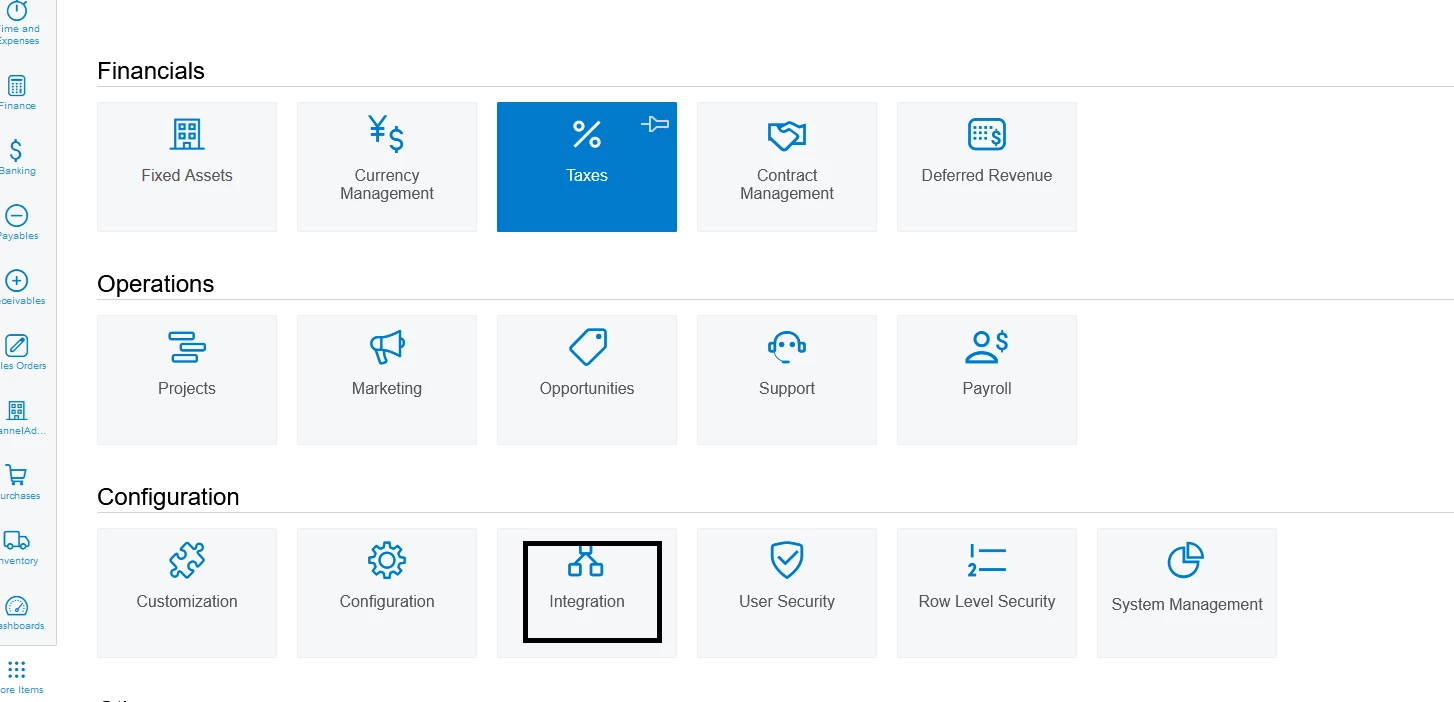Image resolution: width=1454 pixels, height=702 pixels.
Task: Click the Row Level Security tile
Action: coord(986,593)
